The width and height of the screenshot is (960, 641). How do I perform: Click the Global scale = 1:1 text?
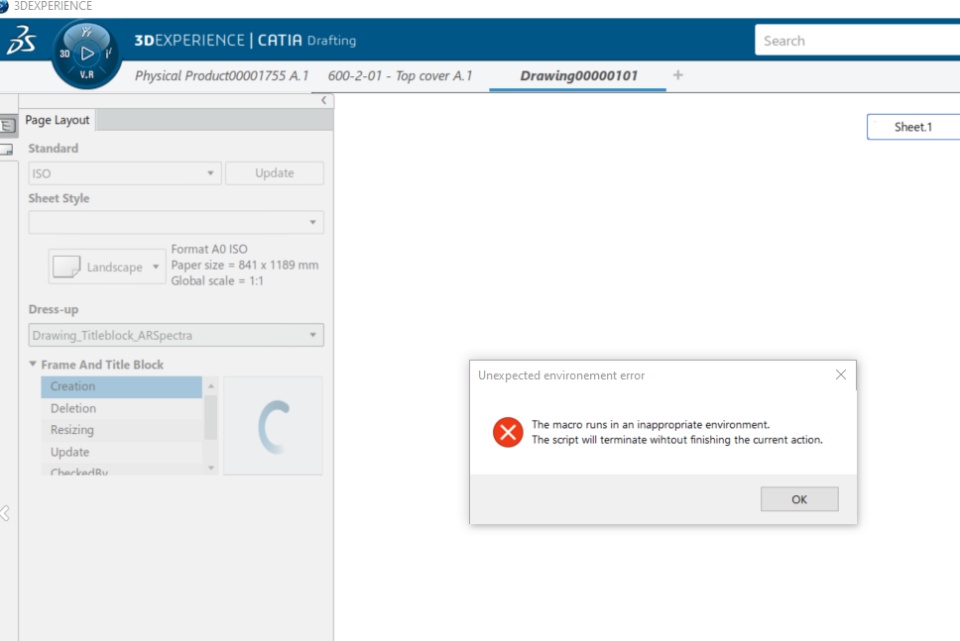[217, 281]
